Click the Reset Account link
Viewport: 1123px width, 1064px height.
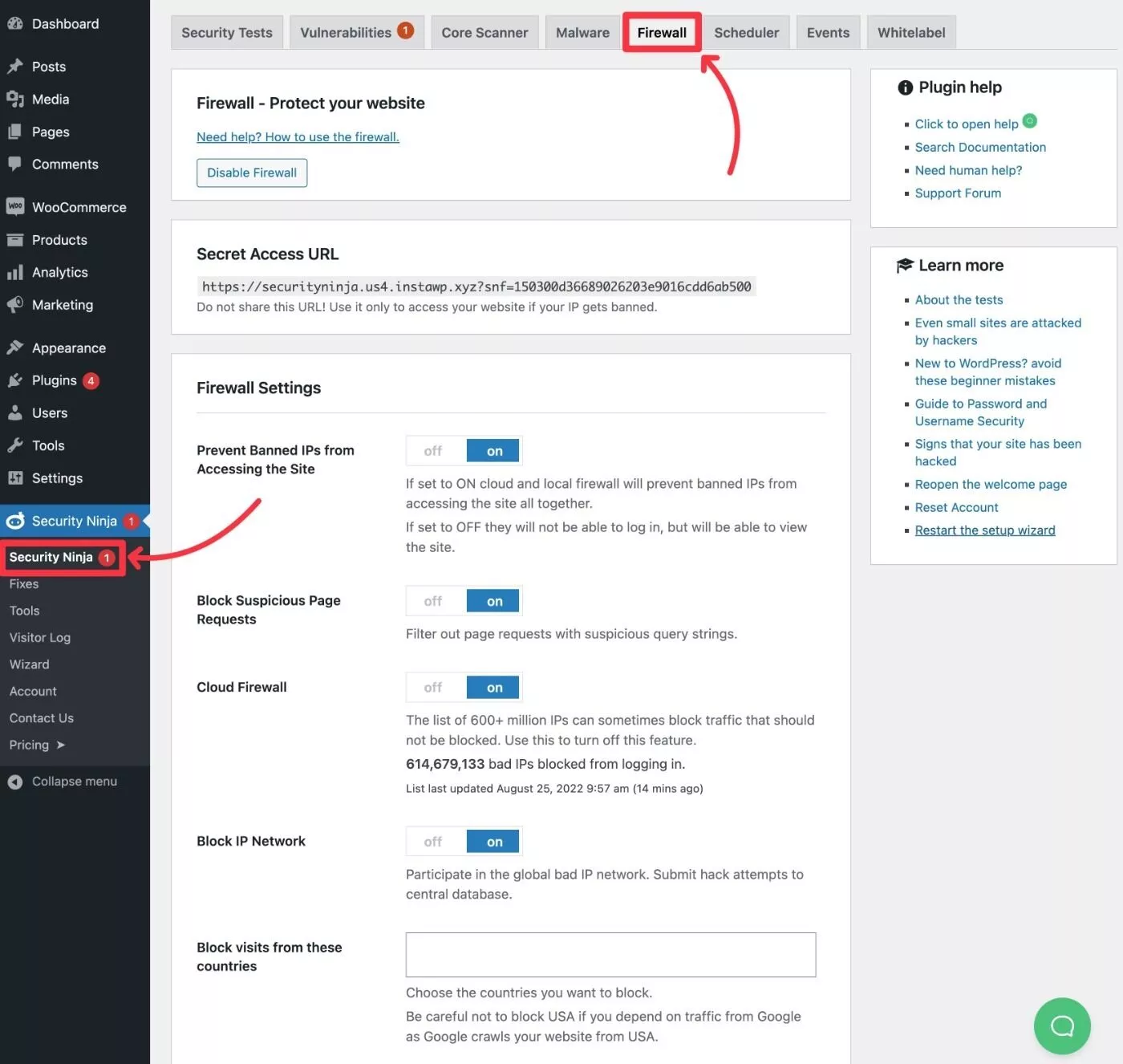pyautogui.click(x=956, y=507)
